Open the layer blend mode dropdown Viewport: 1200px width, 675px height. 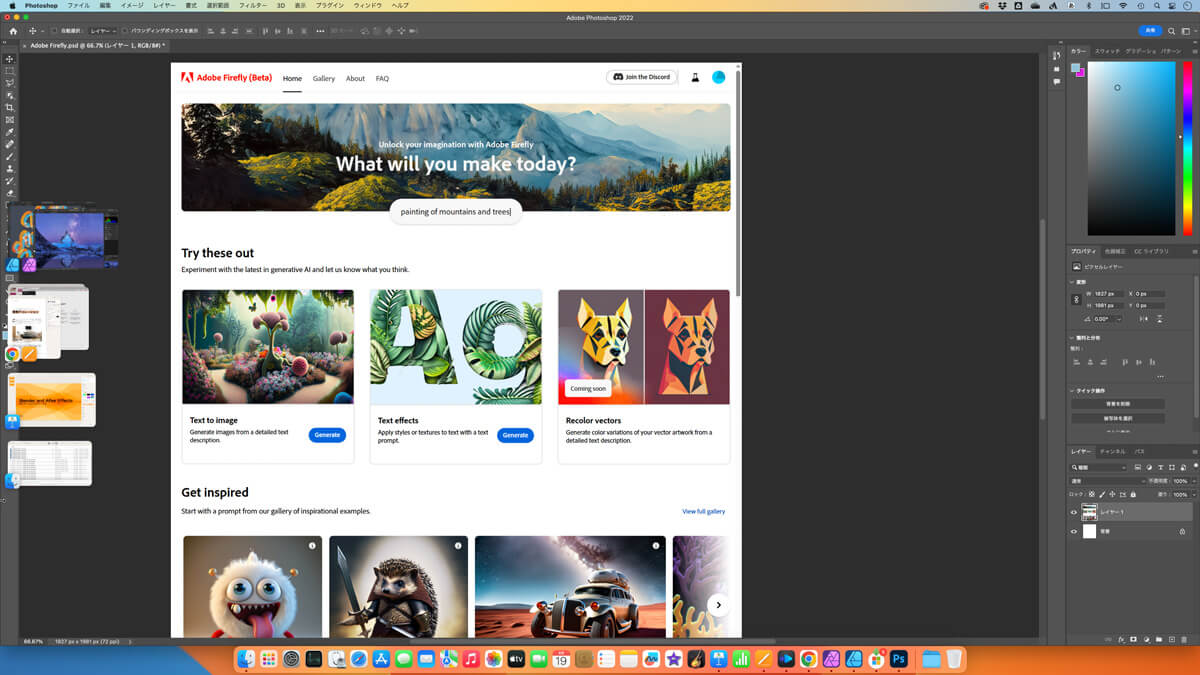click(x=1108, y=481)
